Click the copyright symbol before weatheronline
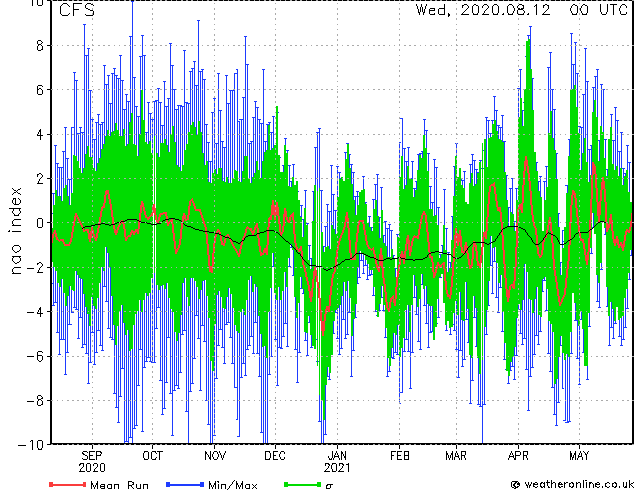 click(515, 484)
